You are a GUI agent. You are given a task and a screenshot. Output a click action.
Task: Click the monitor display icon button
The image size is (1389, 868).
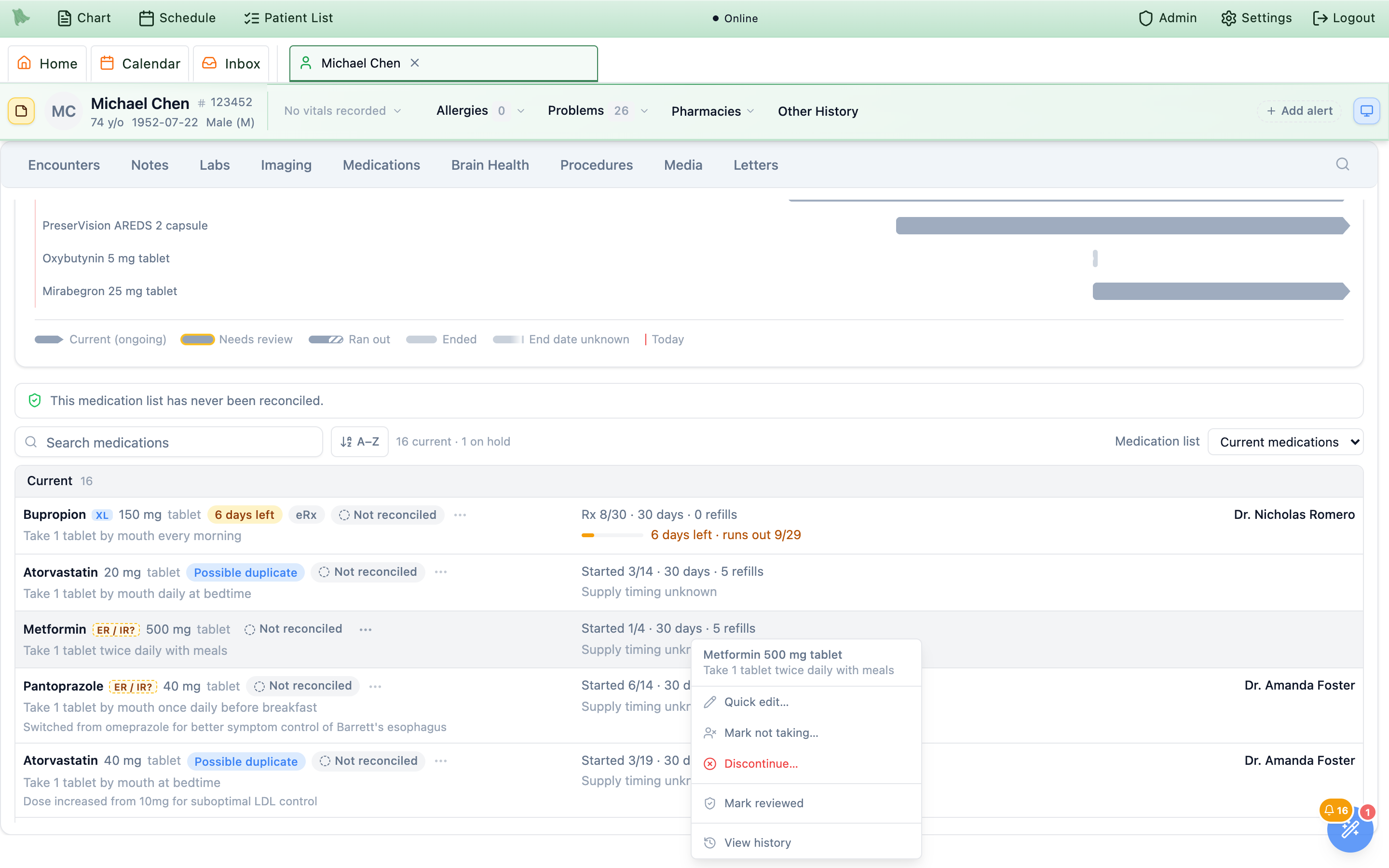pyautogui.click(x=1367, y=111)
